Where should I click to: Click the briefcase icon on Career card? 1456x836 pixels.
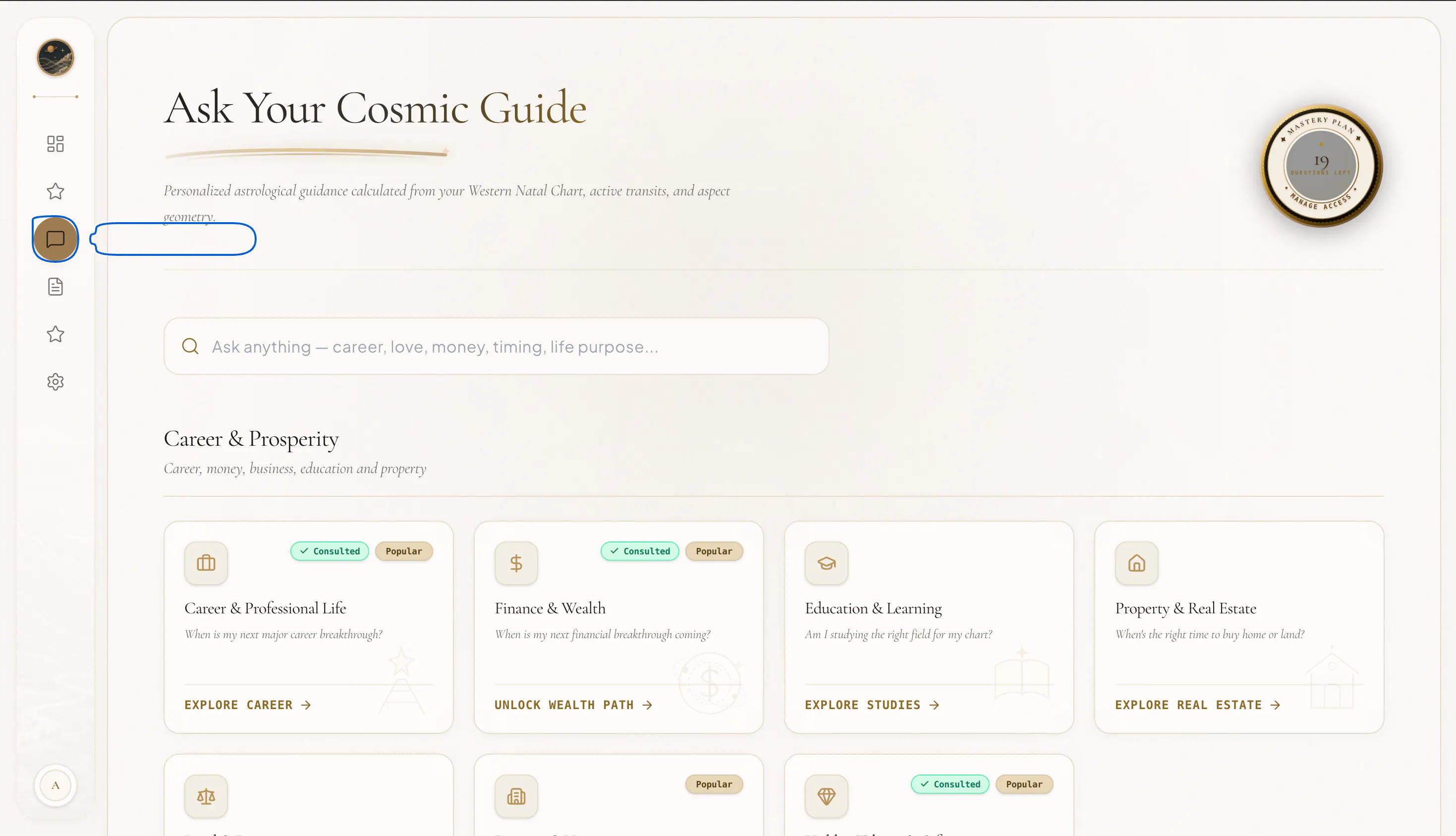point(206,563)
